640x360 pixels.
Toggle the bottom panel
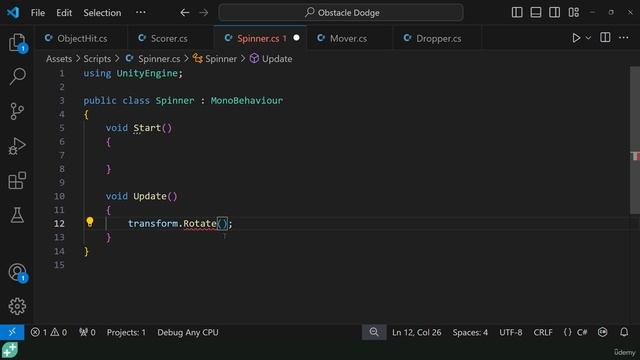[x=536, y=12]
